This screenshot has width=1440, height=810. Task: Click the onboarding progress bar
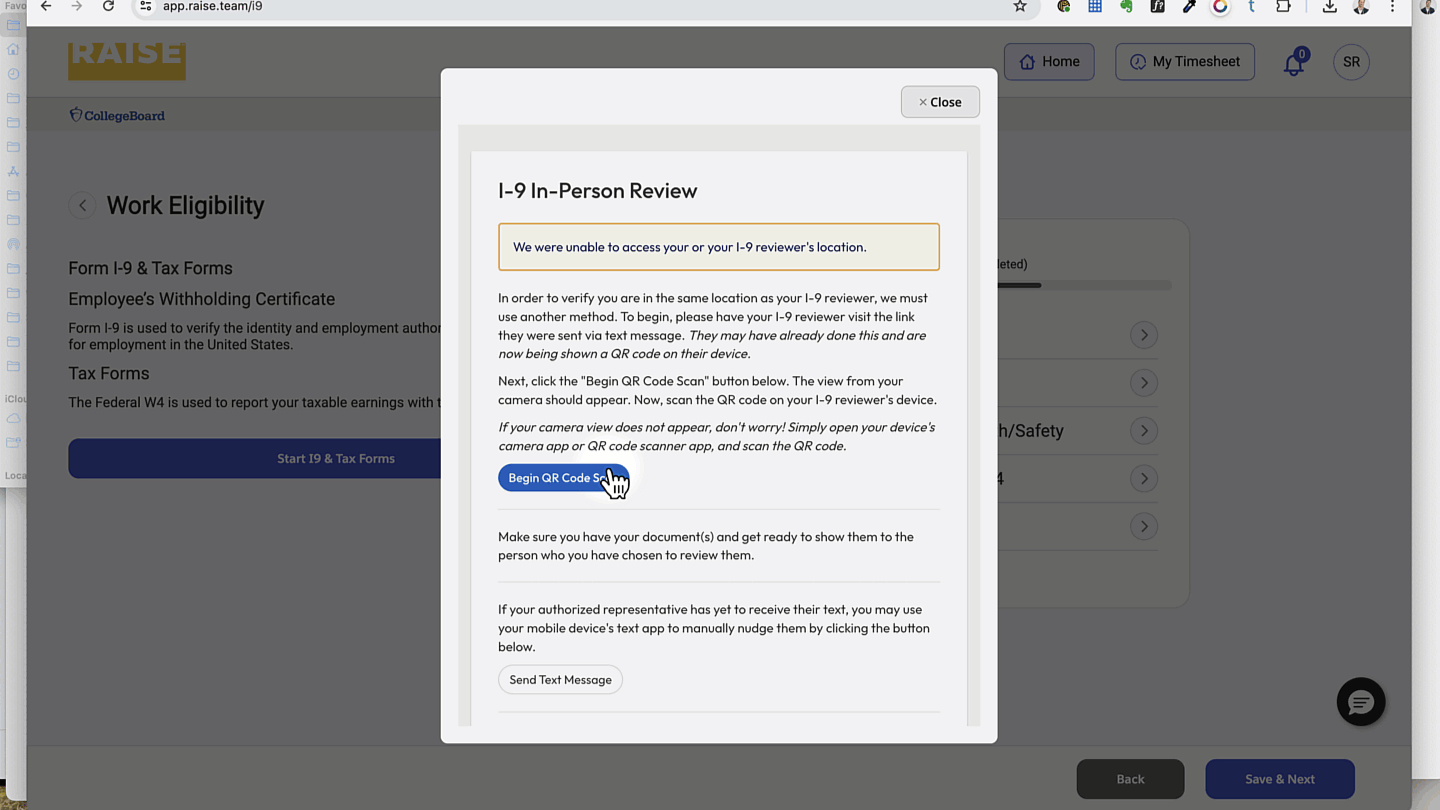[x=1084, y=286]
